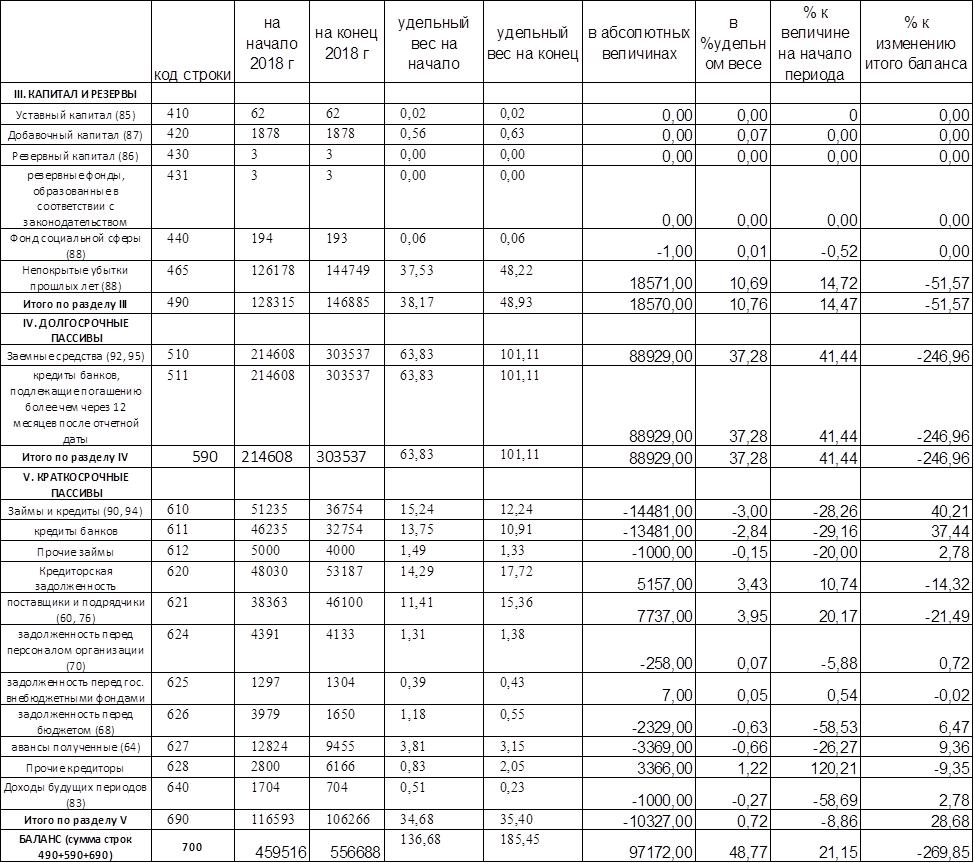The height and width of the screenshot is (863, 974).
Task: Select the 'Уставный капитал (85)' cell
Action: coord(76,114)
